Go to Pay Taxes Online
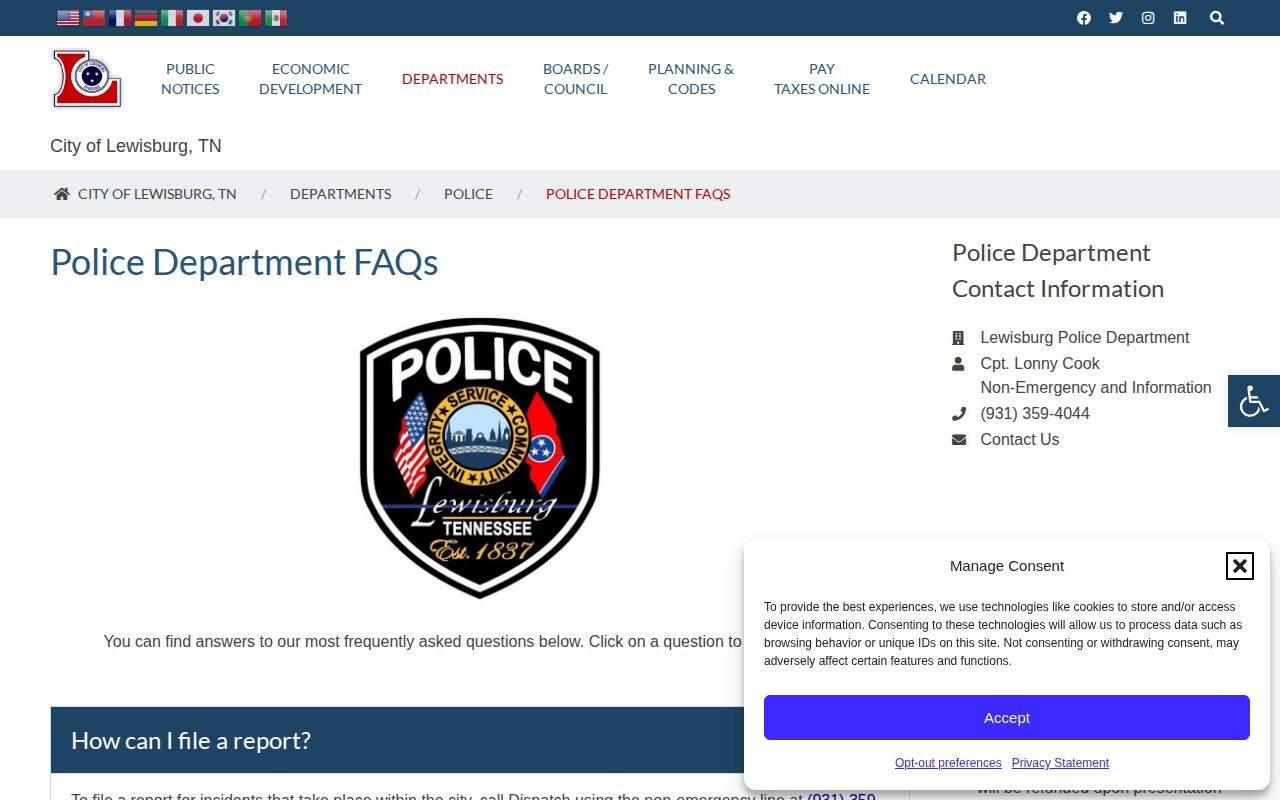Screen dimensions: 1280x800 click(x=822, y=79)
